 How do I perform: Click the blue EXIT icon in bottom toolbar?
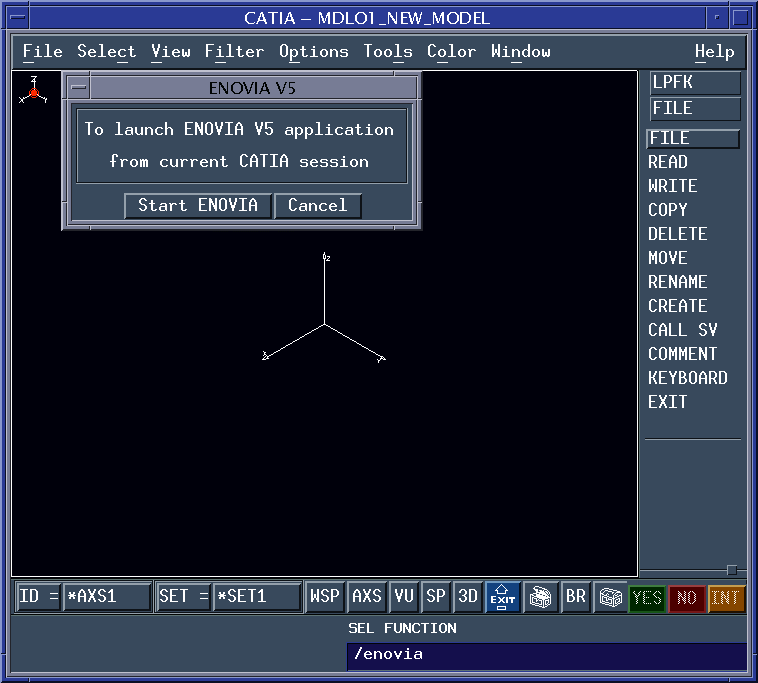pyautogui.click(x=502, y=597)
